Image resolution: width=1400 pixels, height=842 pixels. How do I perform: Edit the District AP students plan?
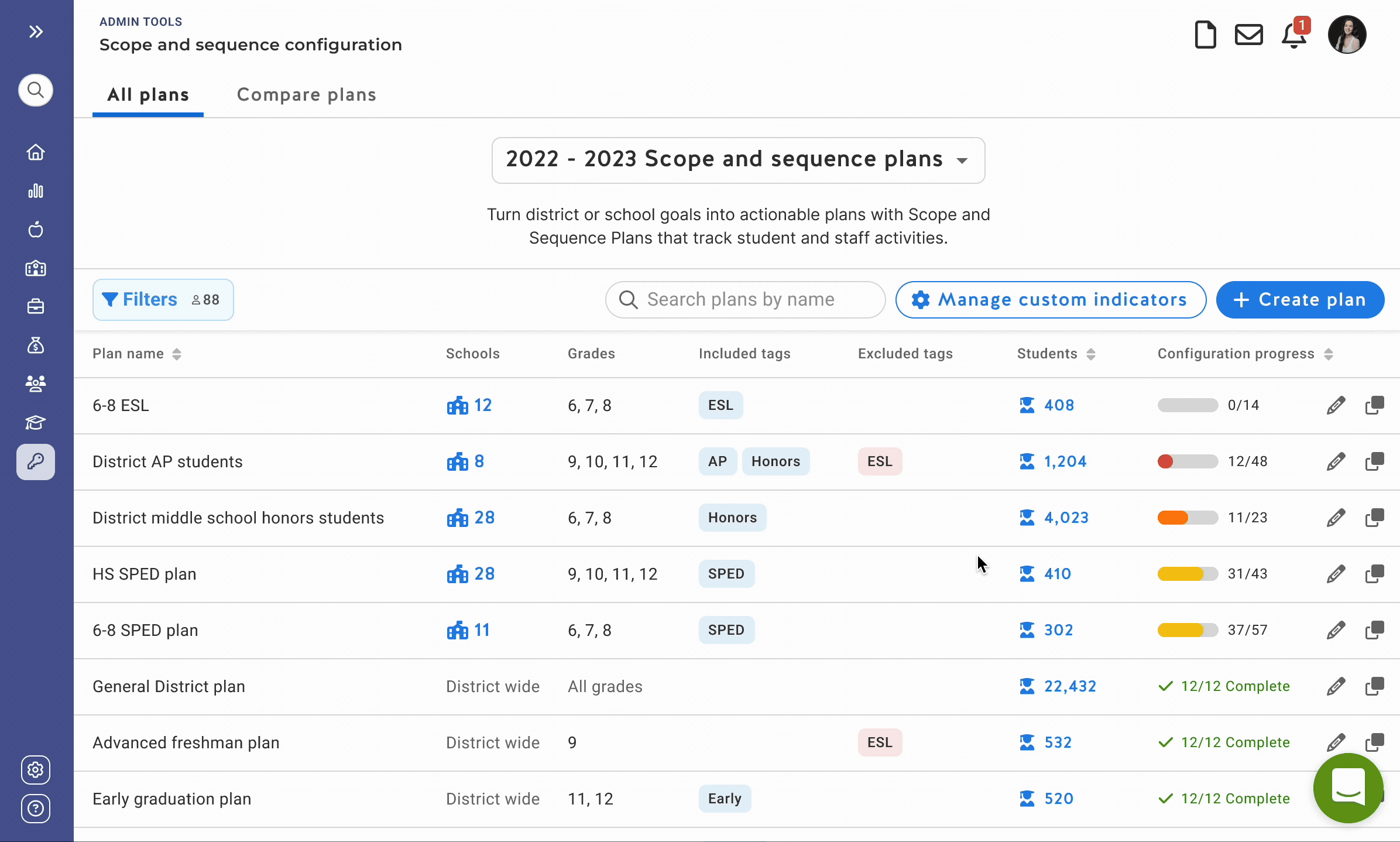[x=1336, y=461]
